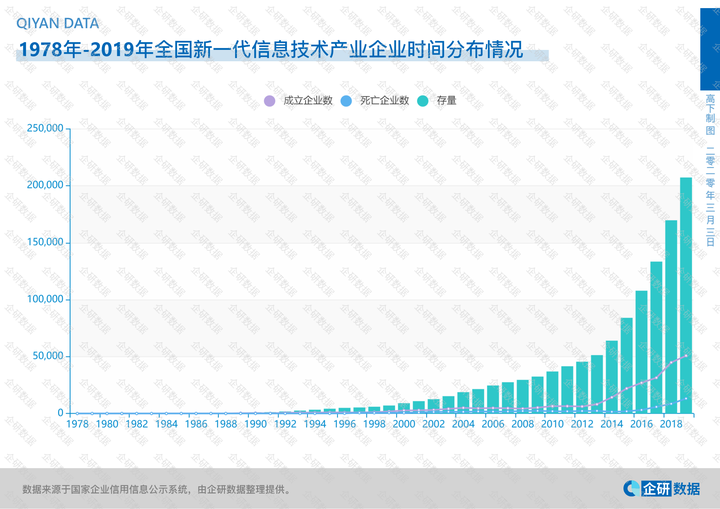
Task: Select the 2016 teal bar
Action: click(641, 351)
